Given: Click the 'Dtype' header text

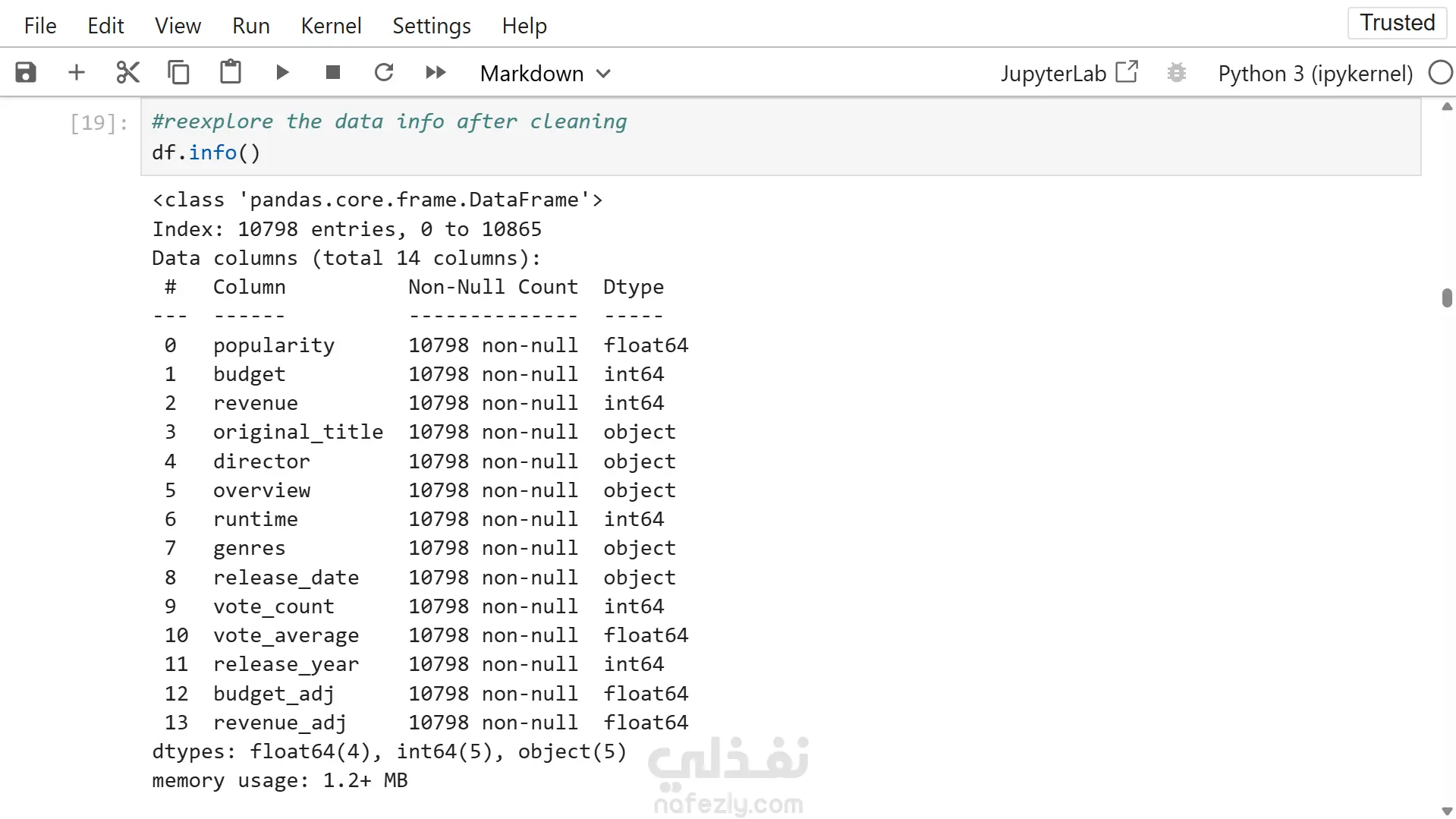Looking at the screenshot, I should click(x=634, y=287).
